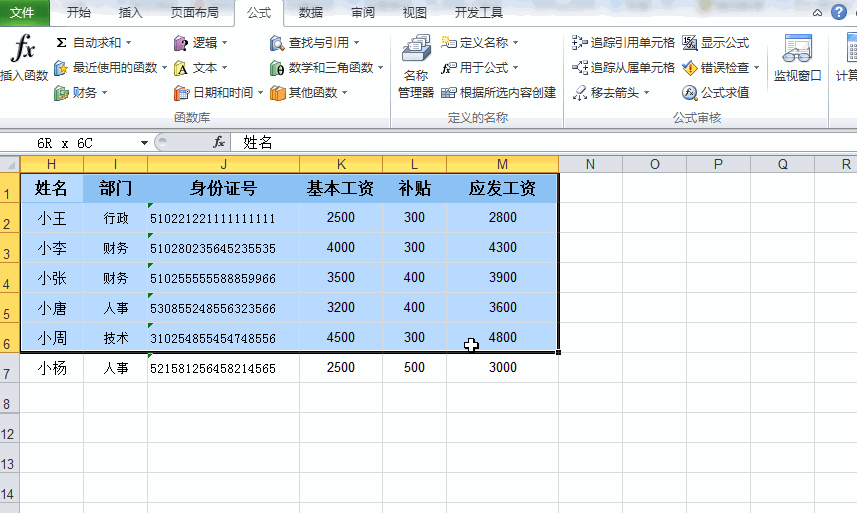Open Excel Help question mark icon
The height and width of the screenshot is (513, 857).
tap(838, 13)
